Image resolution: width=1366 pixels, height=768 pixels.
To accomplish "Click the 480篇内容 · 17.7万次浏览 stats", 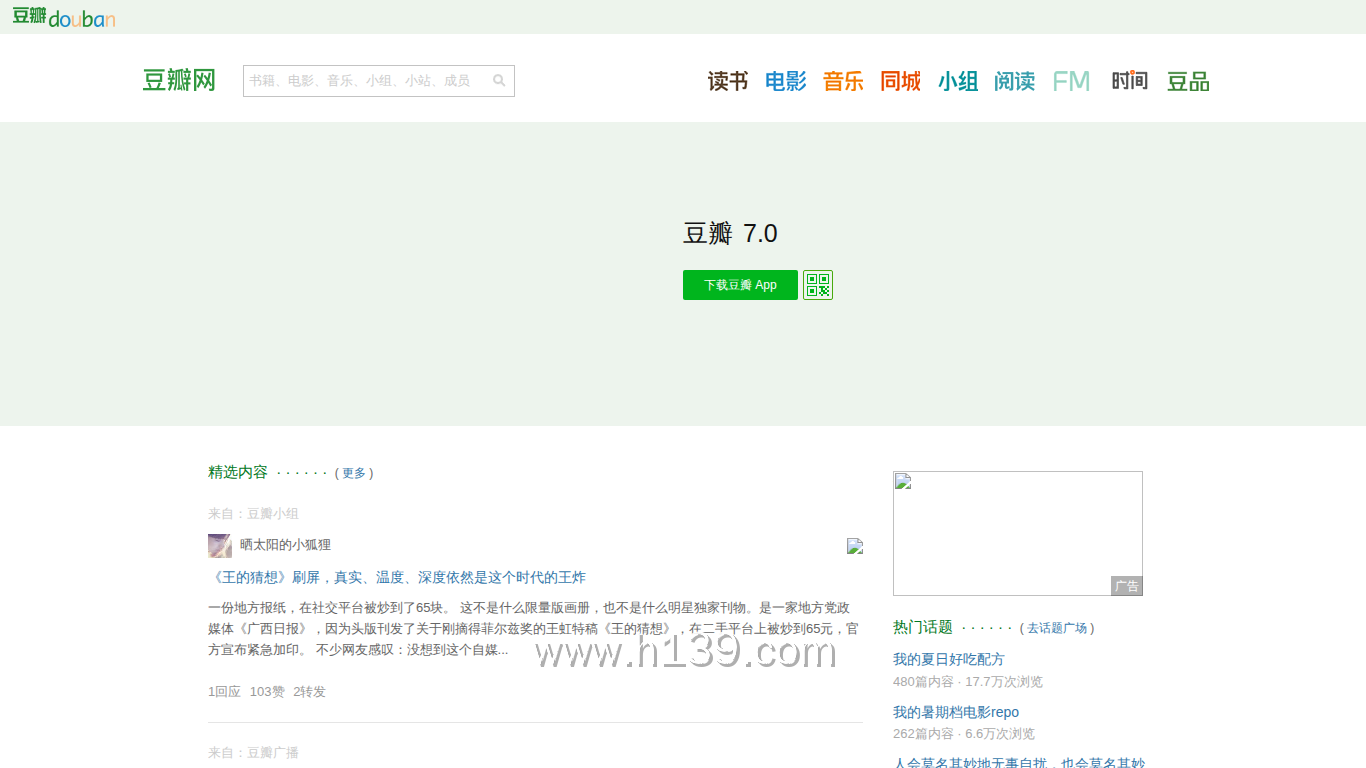I will (968, 682).
